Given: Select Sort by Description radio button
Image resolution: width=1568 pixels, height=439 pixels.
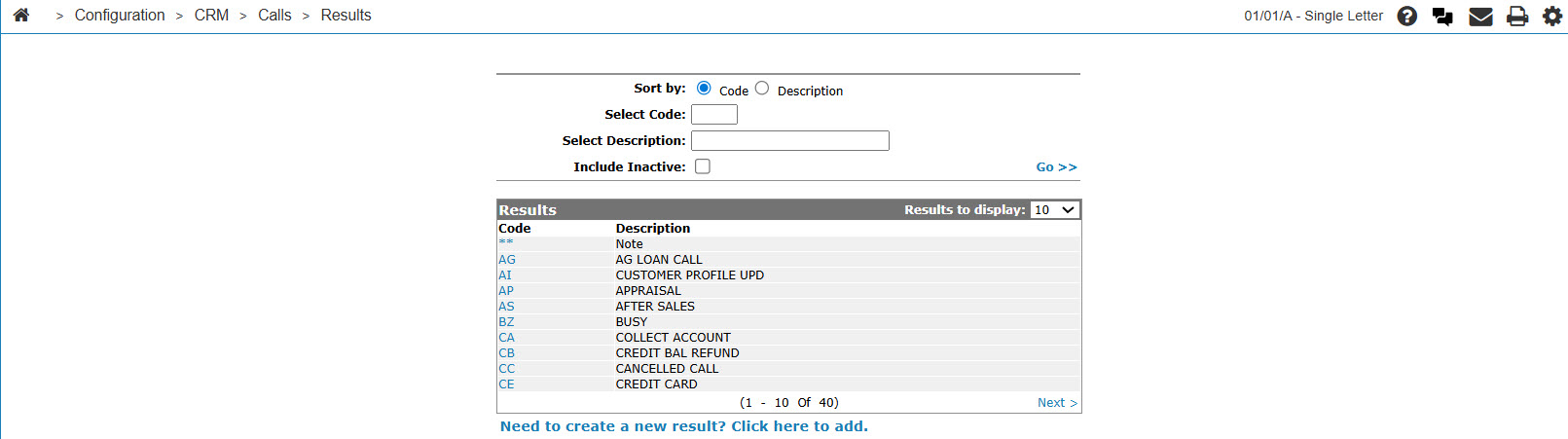Looking at the screenshot, I should pos(762,88).
